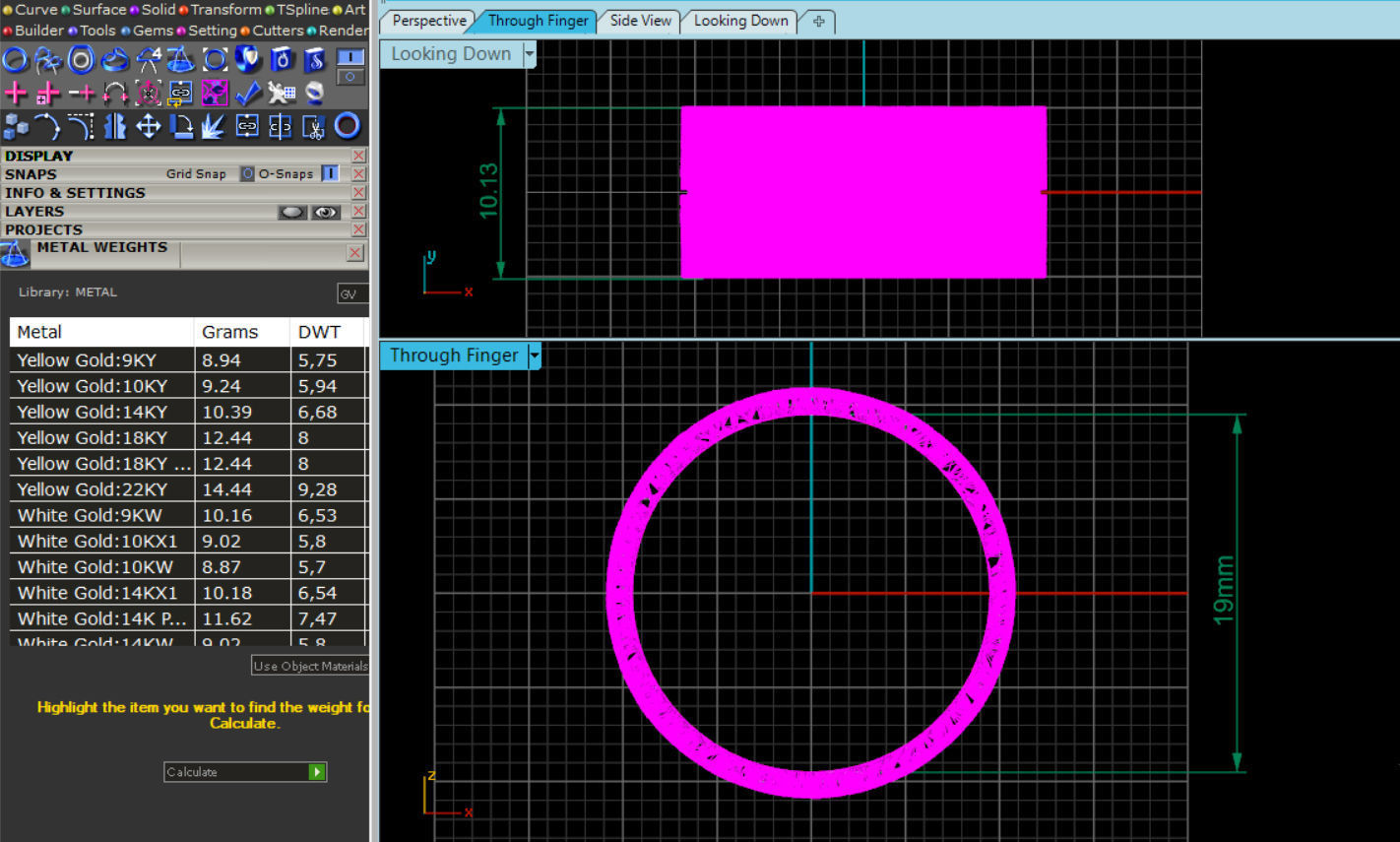Click the explode burst icon

(x=215, y=126)
